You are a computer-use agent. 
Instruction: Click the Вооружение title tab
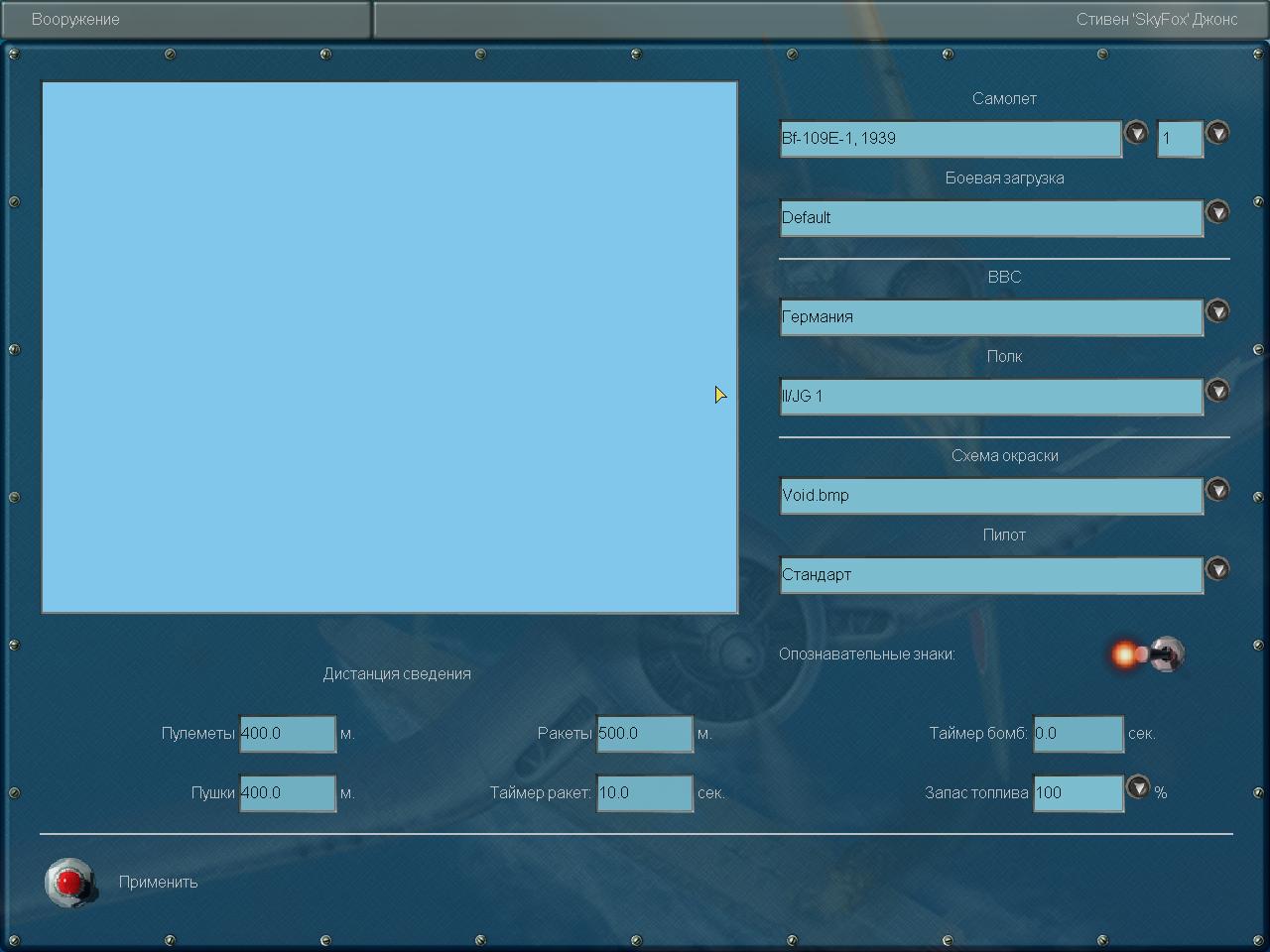click(187, 20)
